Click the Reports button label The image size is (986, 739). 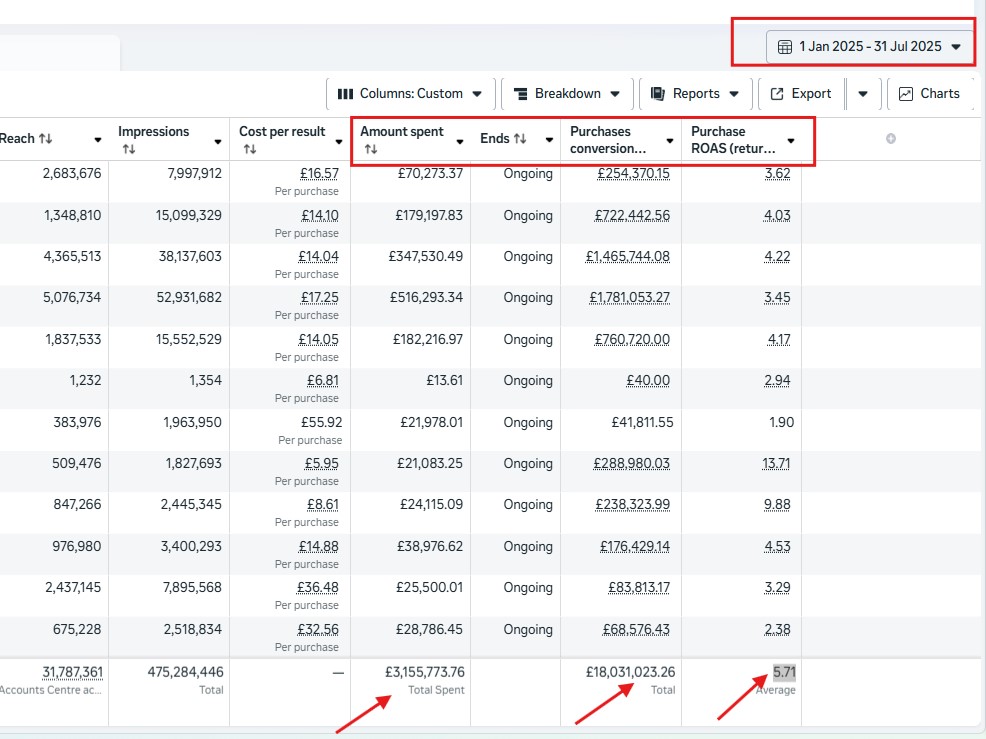point(696,94)
